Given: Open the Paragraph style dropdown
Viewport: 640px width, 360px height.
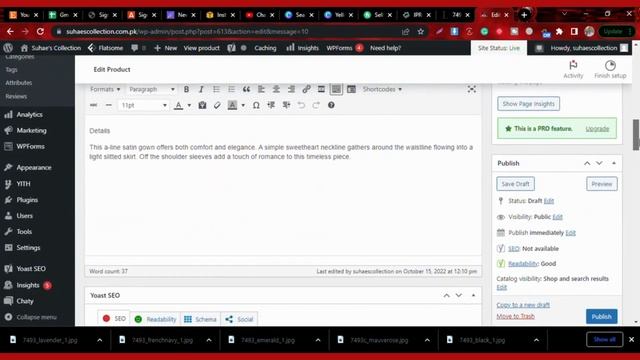Looking at the screenshot, I should (x=152, y=89).
